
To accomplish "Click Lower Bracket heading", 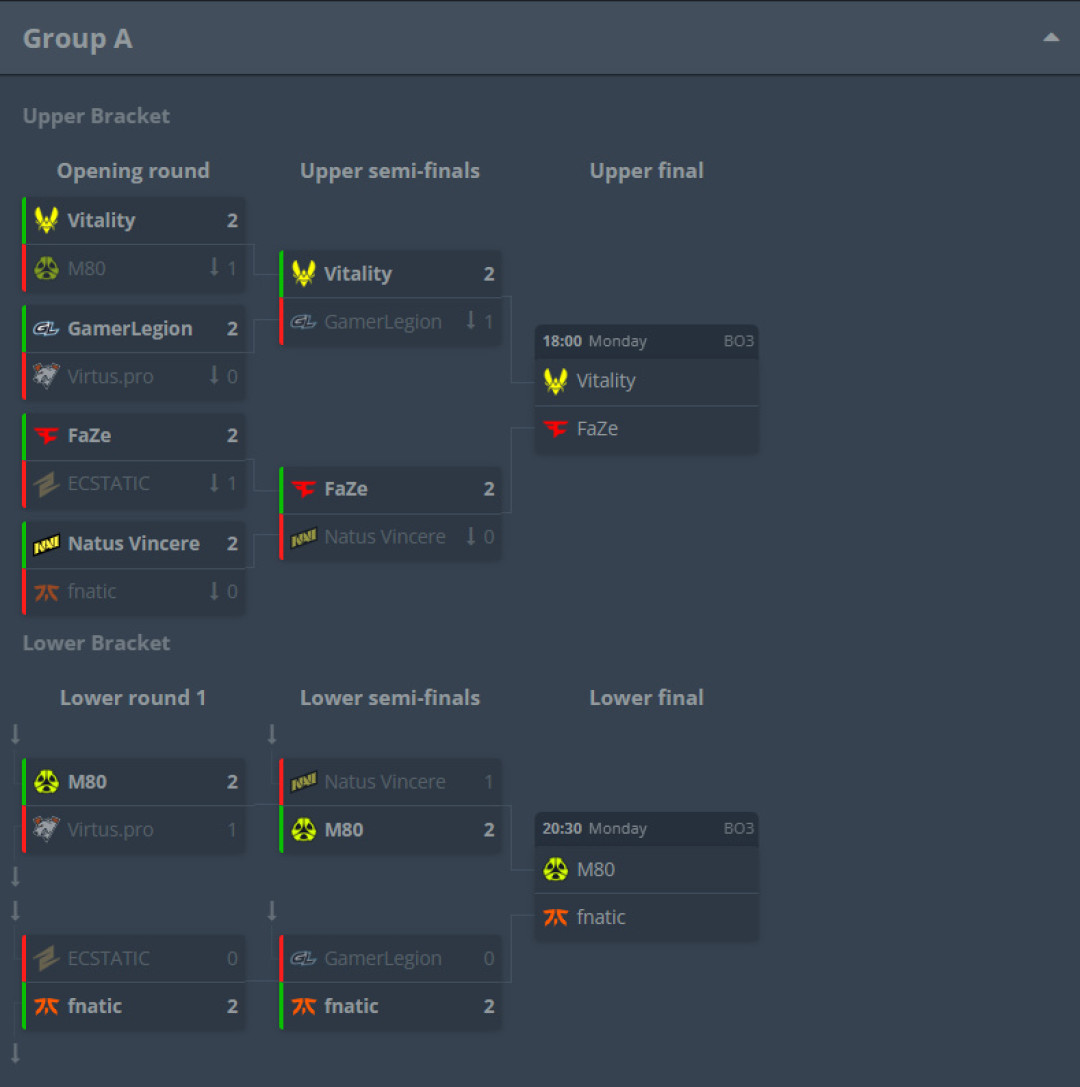I will (96, 643).
